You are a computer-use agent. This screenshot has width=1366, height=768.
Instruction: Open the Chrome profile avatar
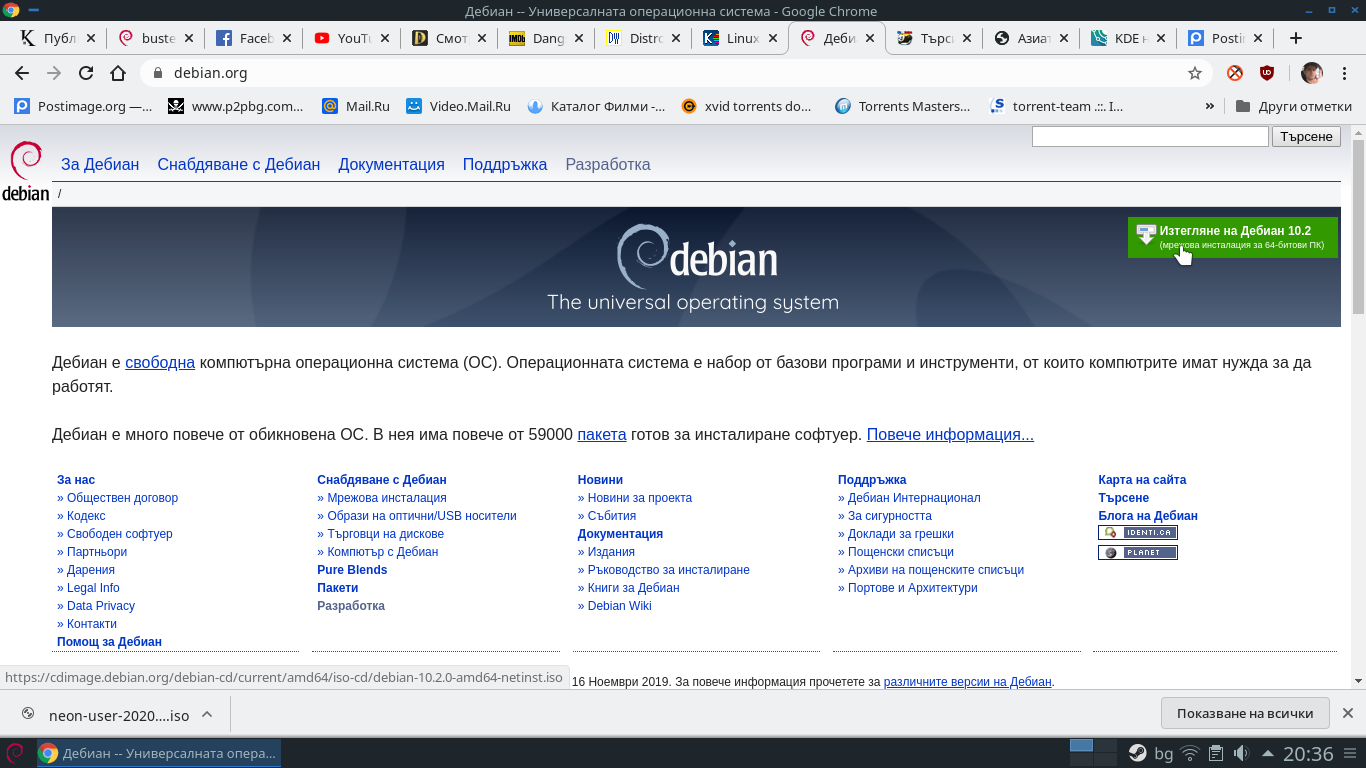(x=1312, y=73)
